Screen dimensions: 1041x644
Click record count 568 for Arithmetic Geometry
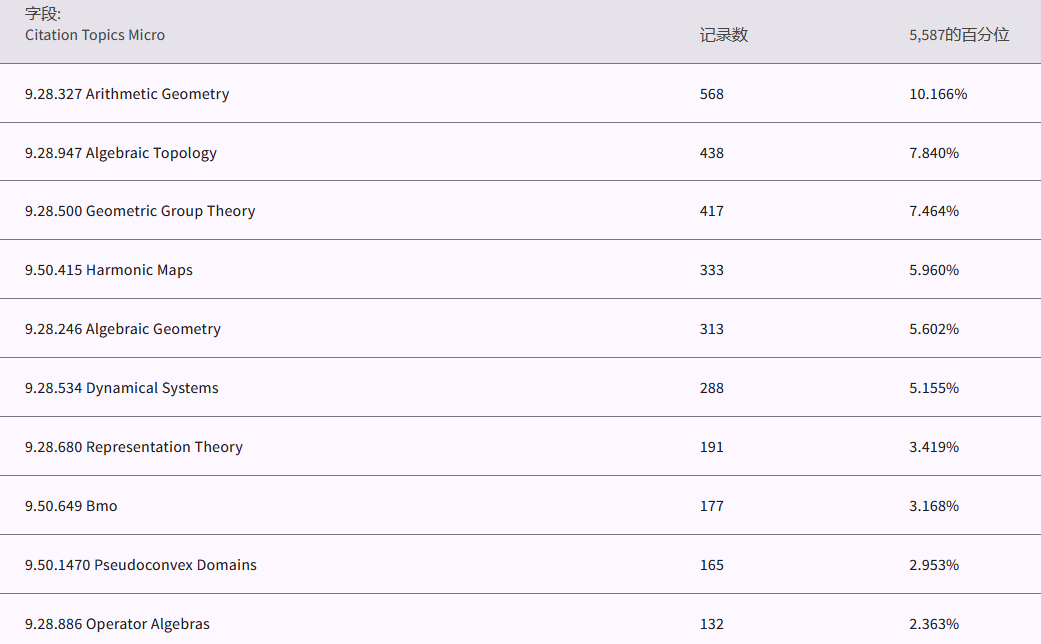(712, 94)
